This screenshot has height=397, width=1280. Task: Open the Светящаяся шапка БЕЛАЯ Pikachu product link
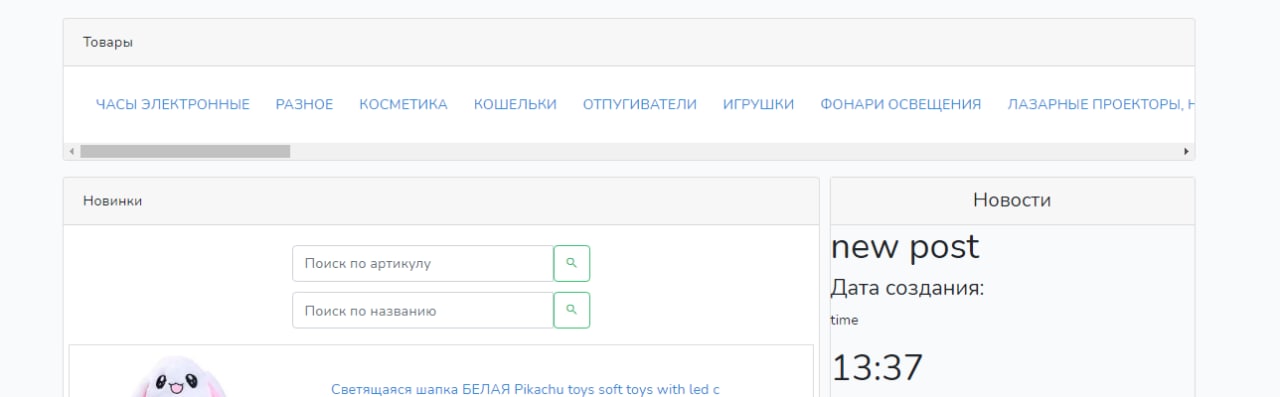coord(525,389)
